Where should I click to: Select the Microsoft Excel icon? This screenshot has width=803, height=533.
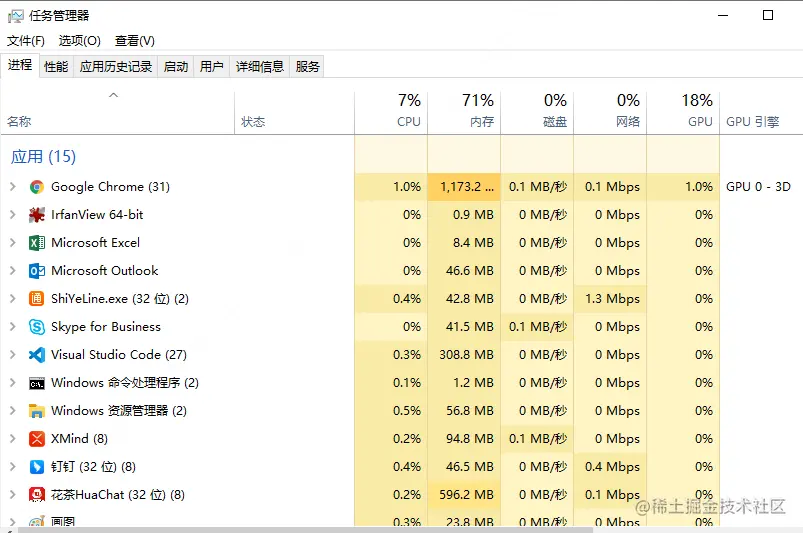[36, 243]
